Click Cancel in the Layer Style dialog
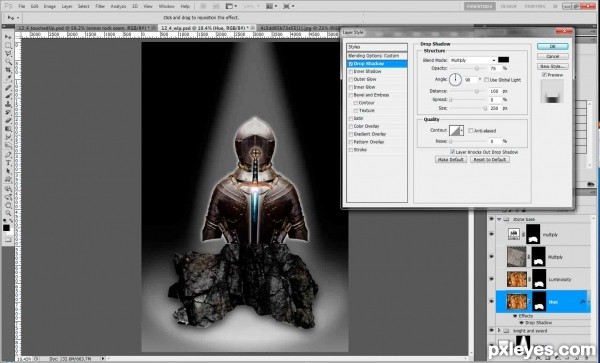The height and width of the screenshot is (363, 600). (x=553, y=56)
